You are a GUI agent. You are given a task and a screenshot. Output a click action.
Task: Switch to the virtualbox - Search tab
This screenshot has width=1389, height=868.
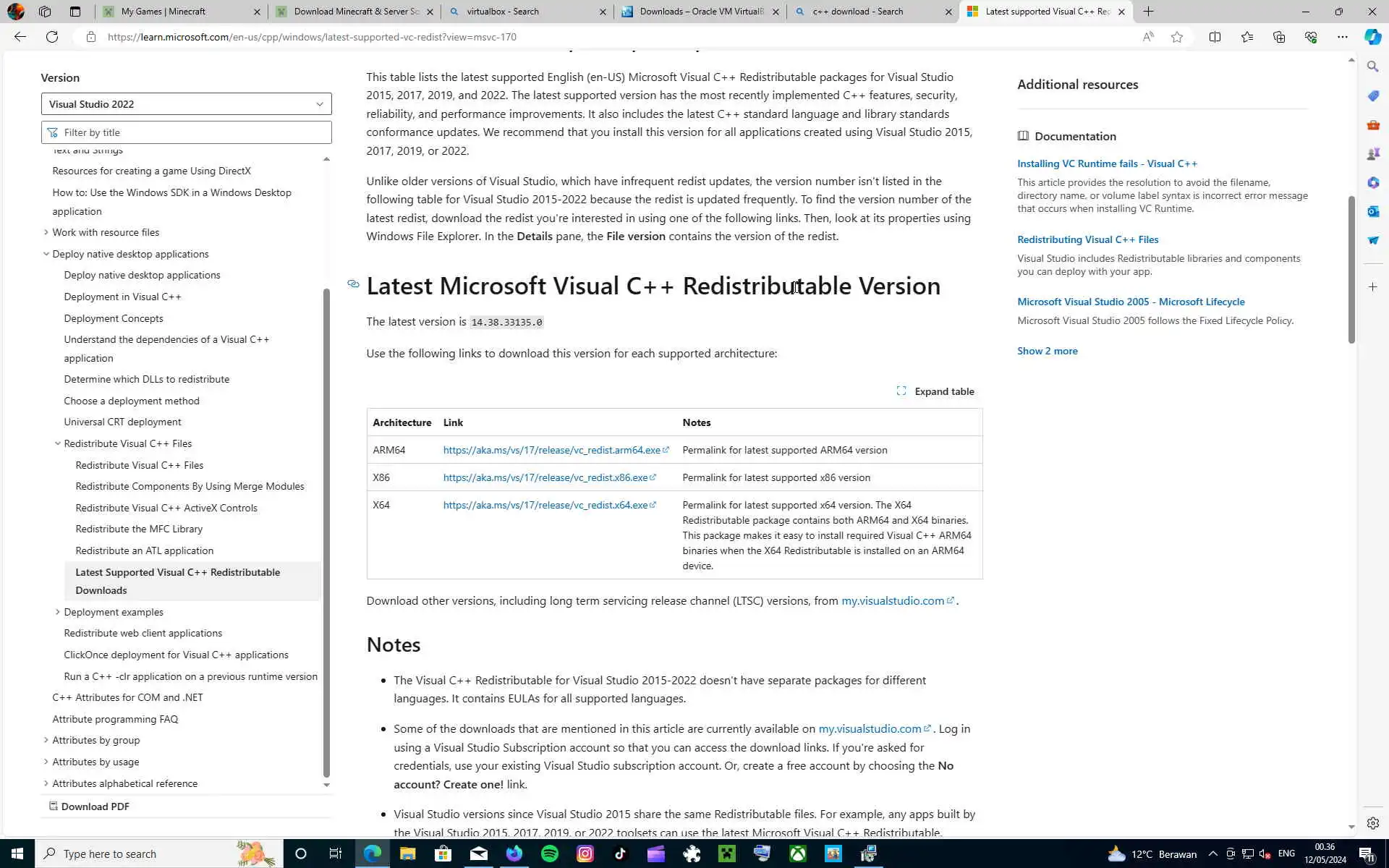pyautogui.click(x=503, y=12)
